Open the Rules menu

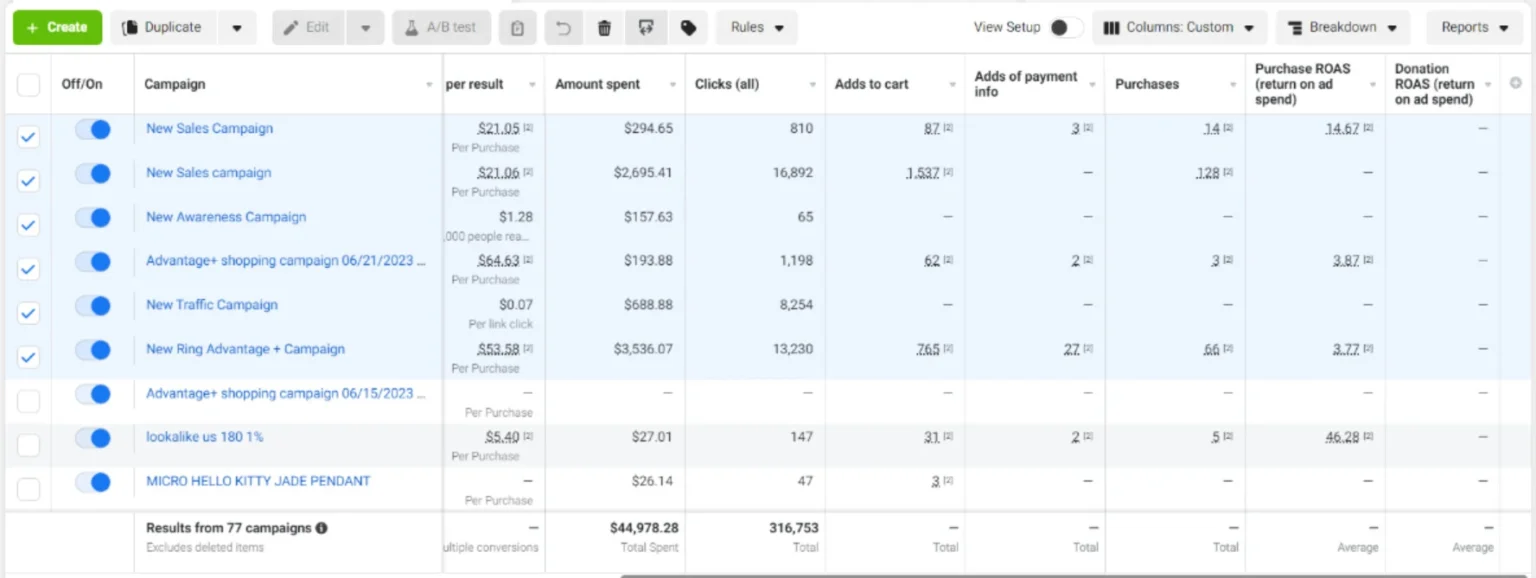[756, 28]
